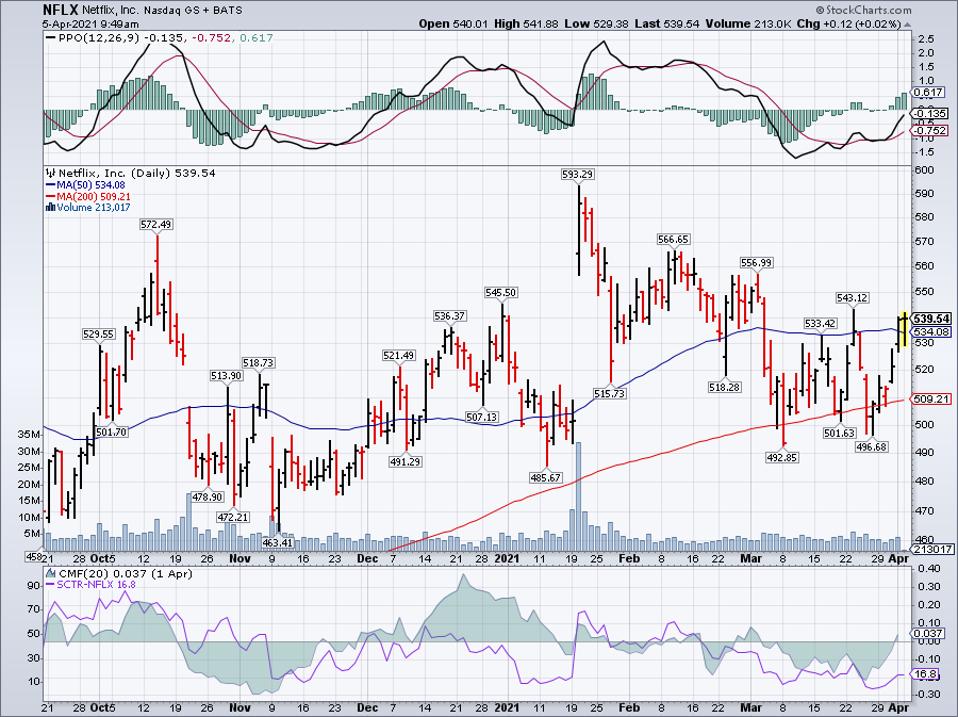
Task: Click the 463.41 low price label
Action: click(x=279, y=542)
